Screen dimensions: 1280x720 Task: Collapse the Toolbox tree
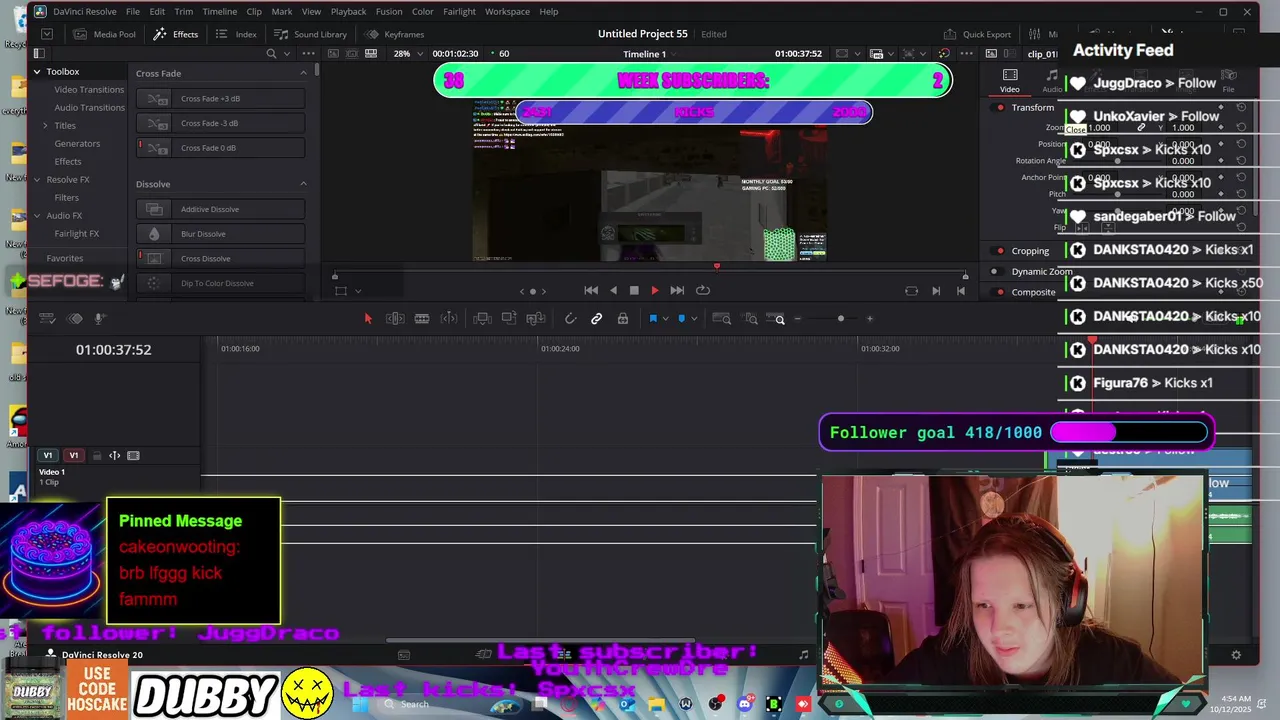(x=37, y=72)
